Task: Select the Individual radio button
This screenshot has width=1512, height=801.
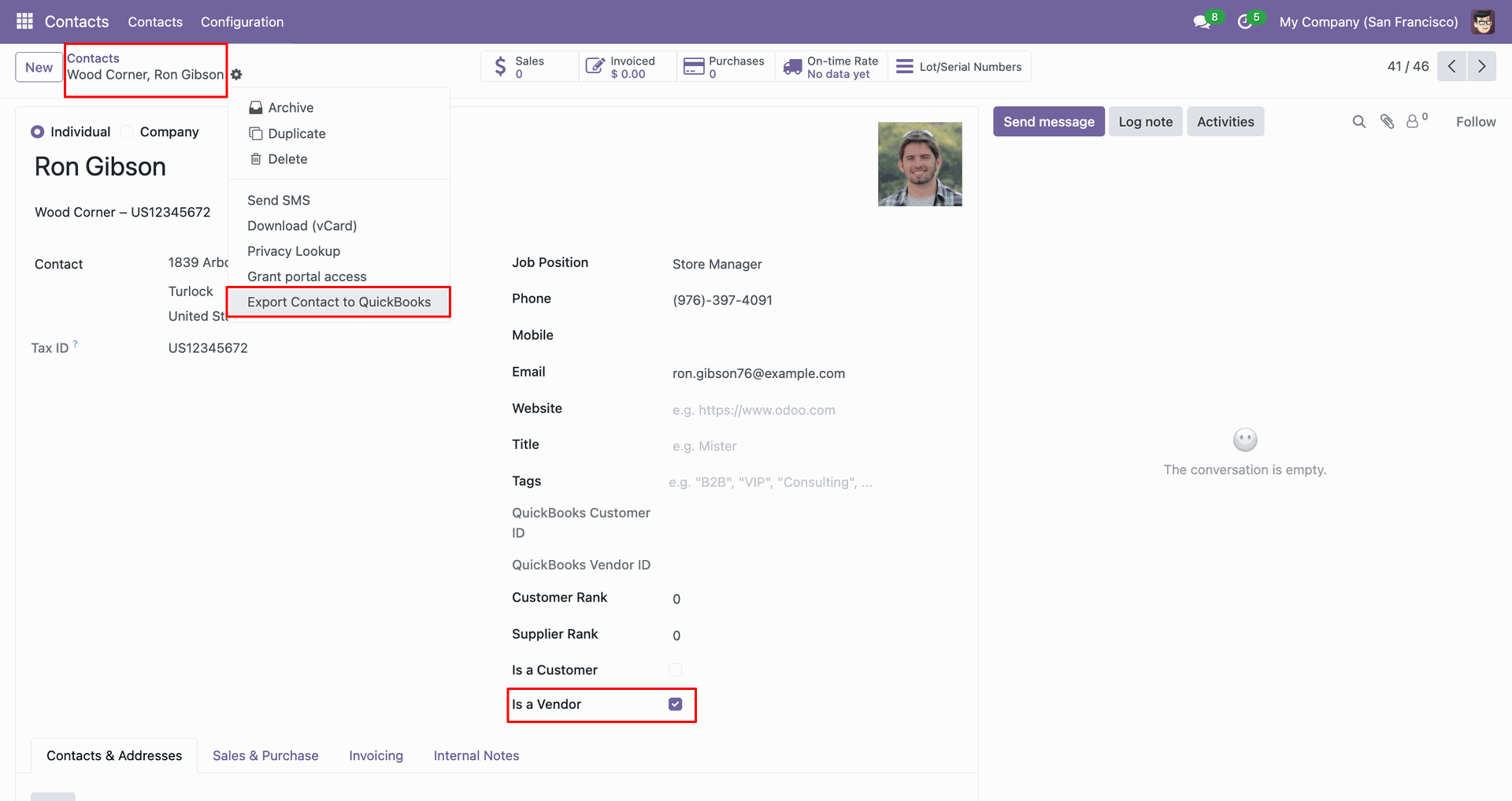Action: pyautogui.click(x=38, y=132)
